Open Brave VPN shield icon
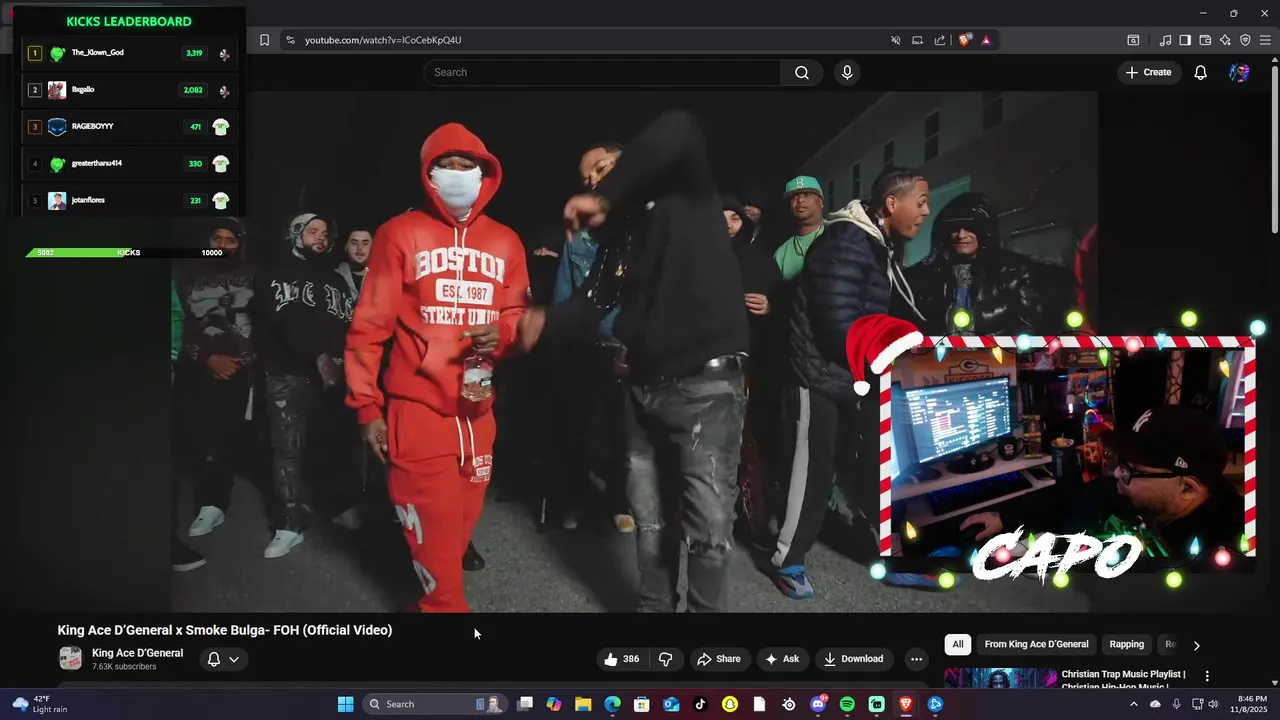This screenshot has width=1280, height=720. [1245, 40]
